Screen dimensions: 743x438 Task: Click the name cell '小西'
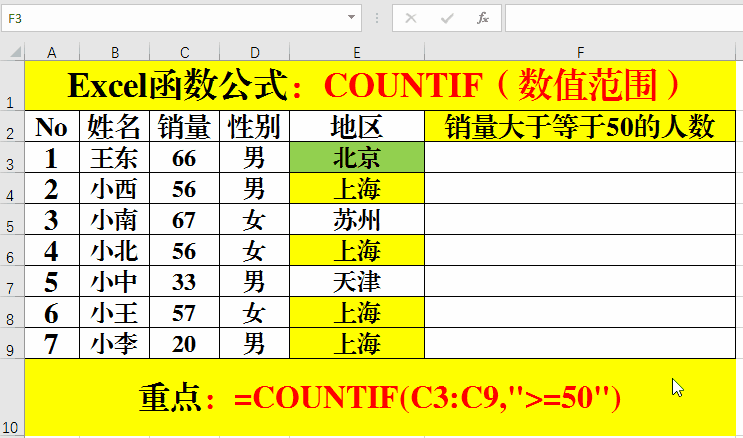pos(115,188)
